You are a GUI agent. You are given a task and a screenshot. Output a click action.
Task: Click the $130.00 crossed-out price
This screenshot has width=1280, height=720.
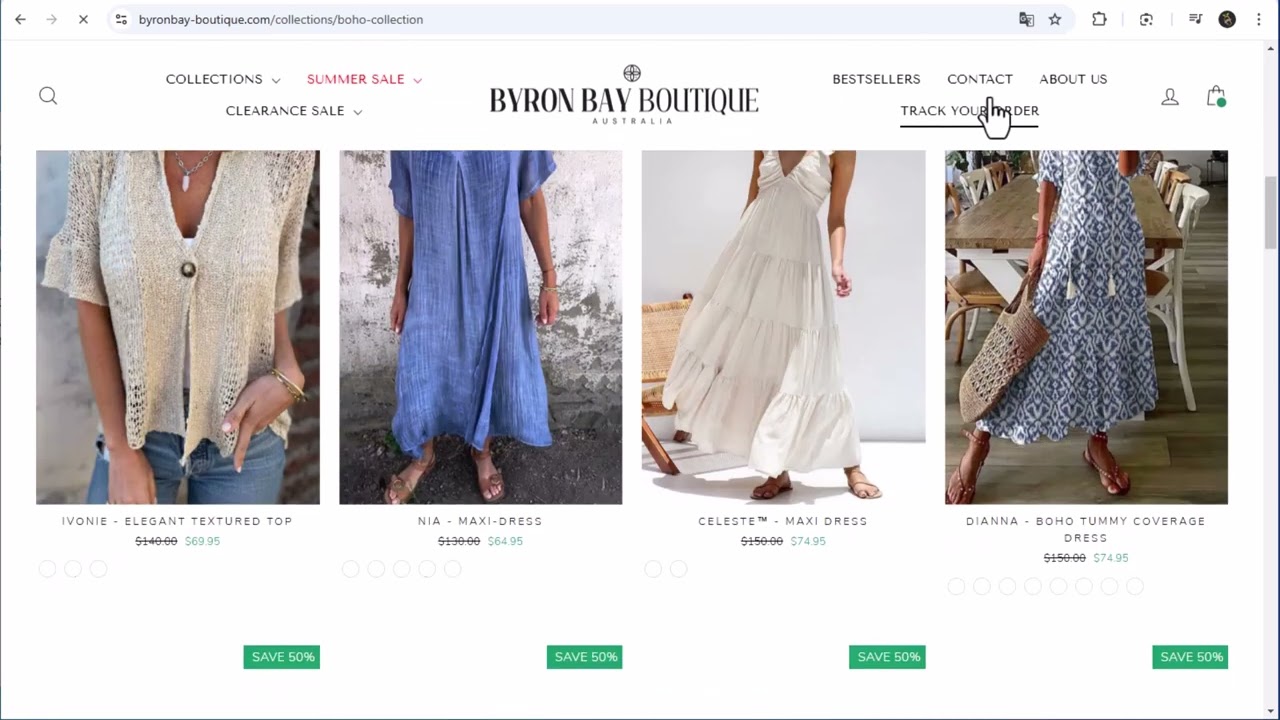pyautogui.click(x=459, y=541)
